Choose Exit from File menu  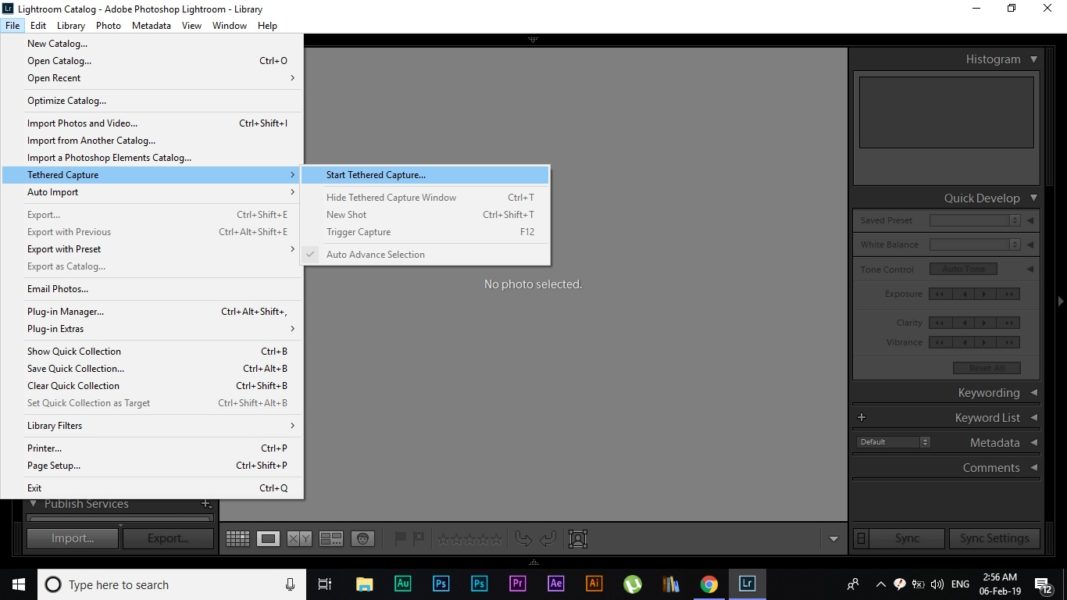tap(152, 488)
